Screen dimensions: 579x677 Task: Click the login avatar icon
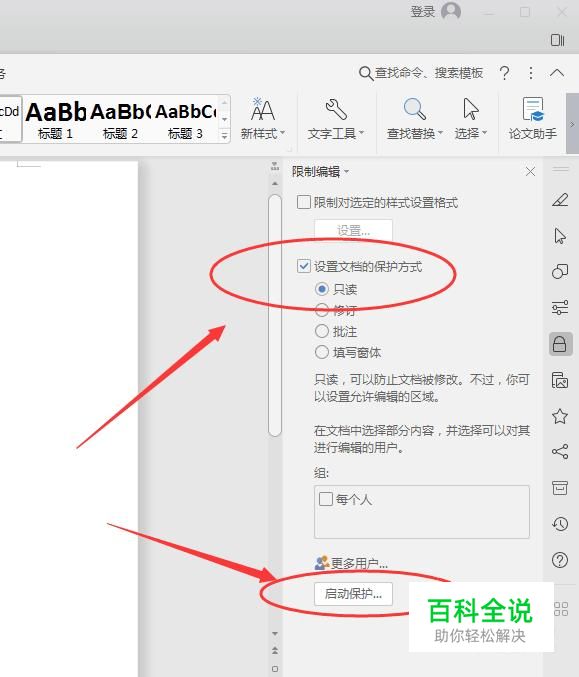451,11
